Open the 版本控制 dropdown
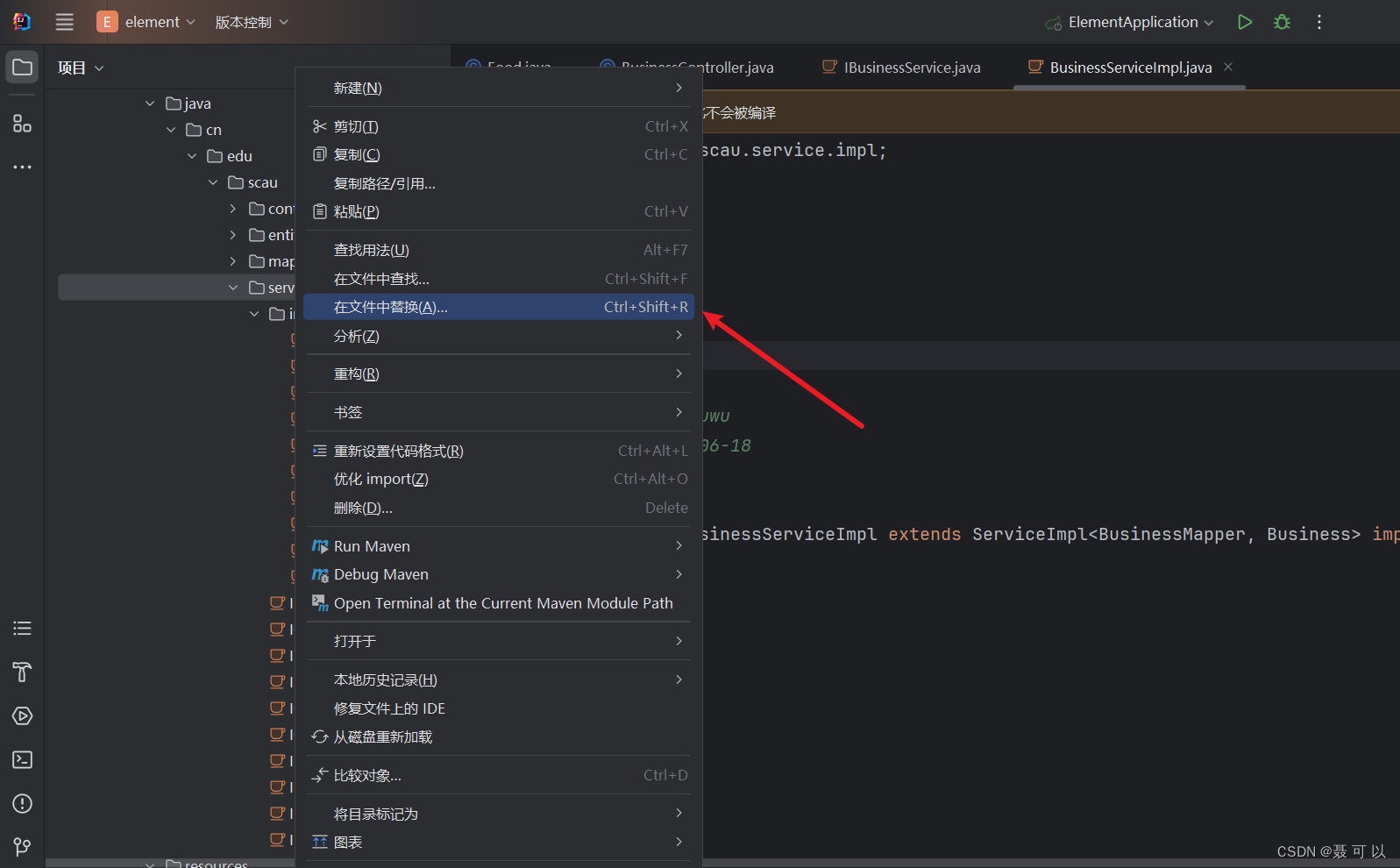This screenshot has width=1400, height=868. 252,22
